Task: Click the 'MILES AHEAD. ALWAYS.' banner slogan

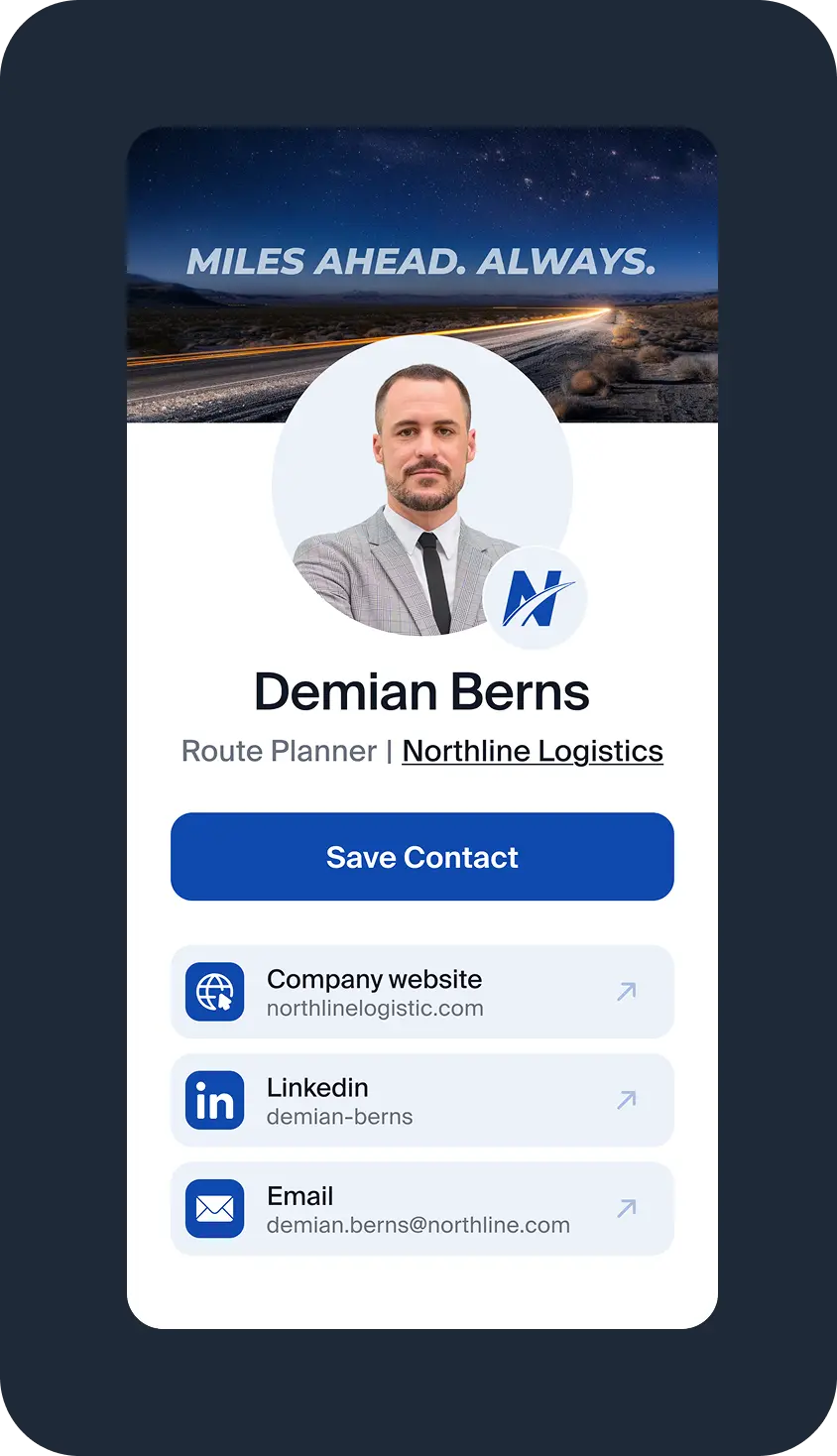Action: [420, 262]
